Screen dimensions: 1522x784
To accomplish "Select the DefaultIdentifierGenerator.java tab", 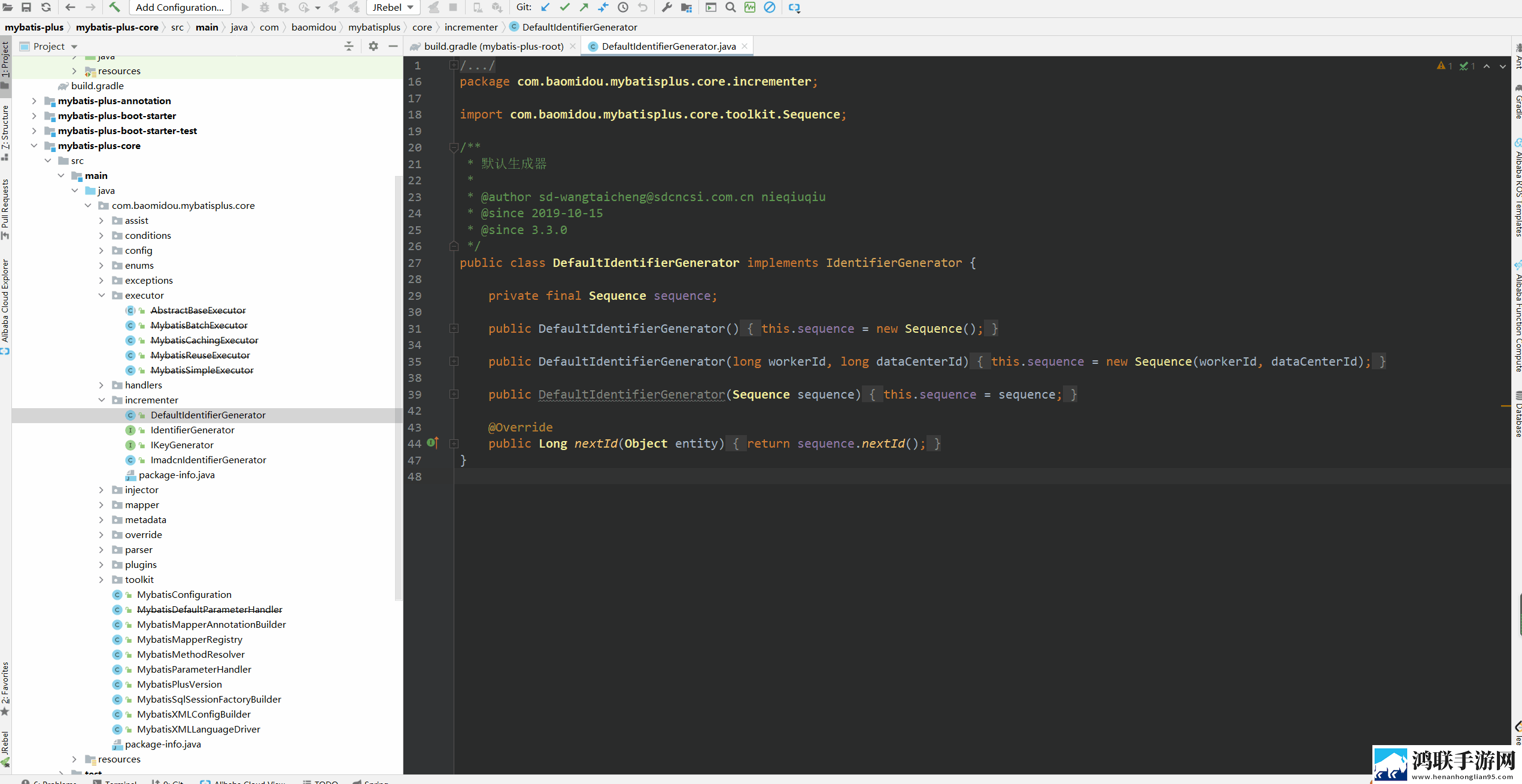I will pos(668,46).
